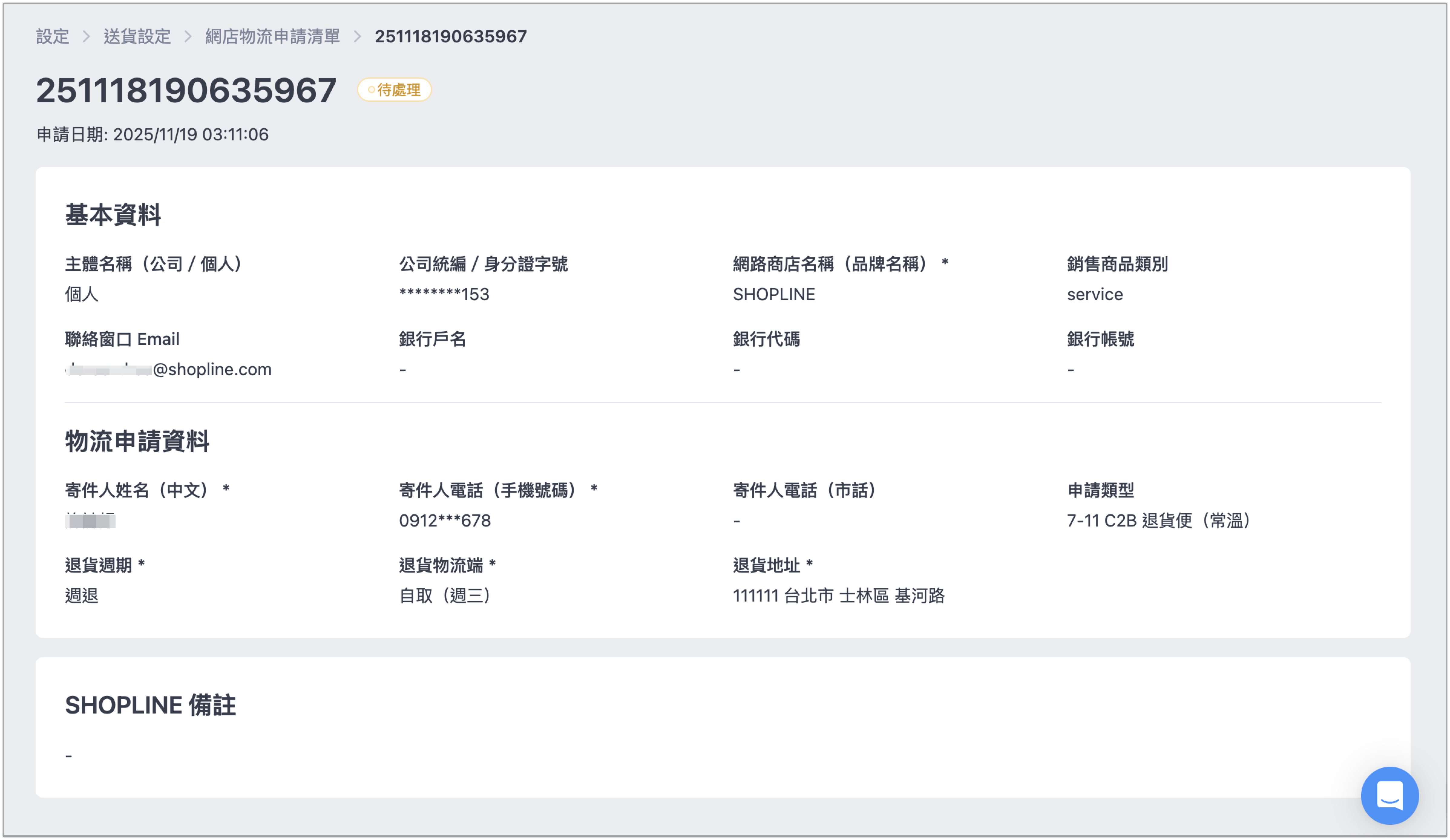Click the 基本資料 section heading
Screen dimensions: 1450x840
point(113,215)
